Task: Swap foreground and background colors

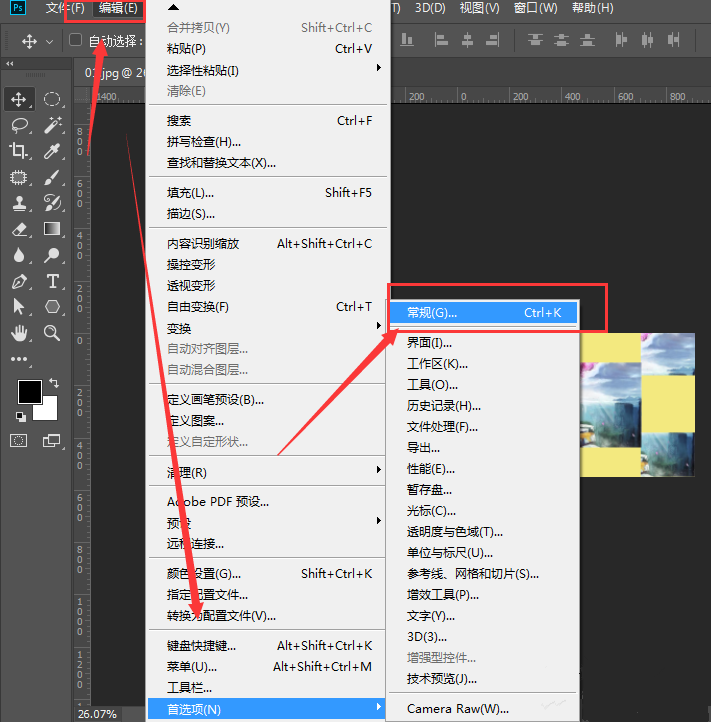Action: pyautogui.click(x=53, y=383)
